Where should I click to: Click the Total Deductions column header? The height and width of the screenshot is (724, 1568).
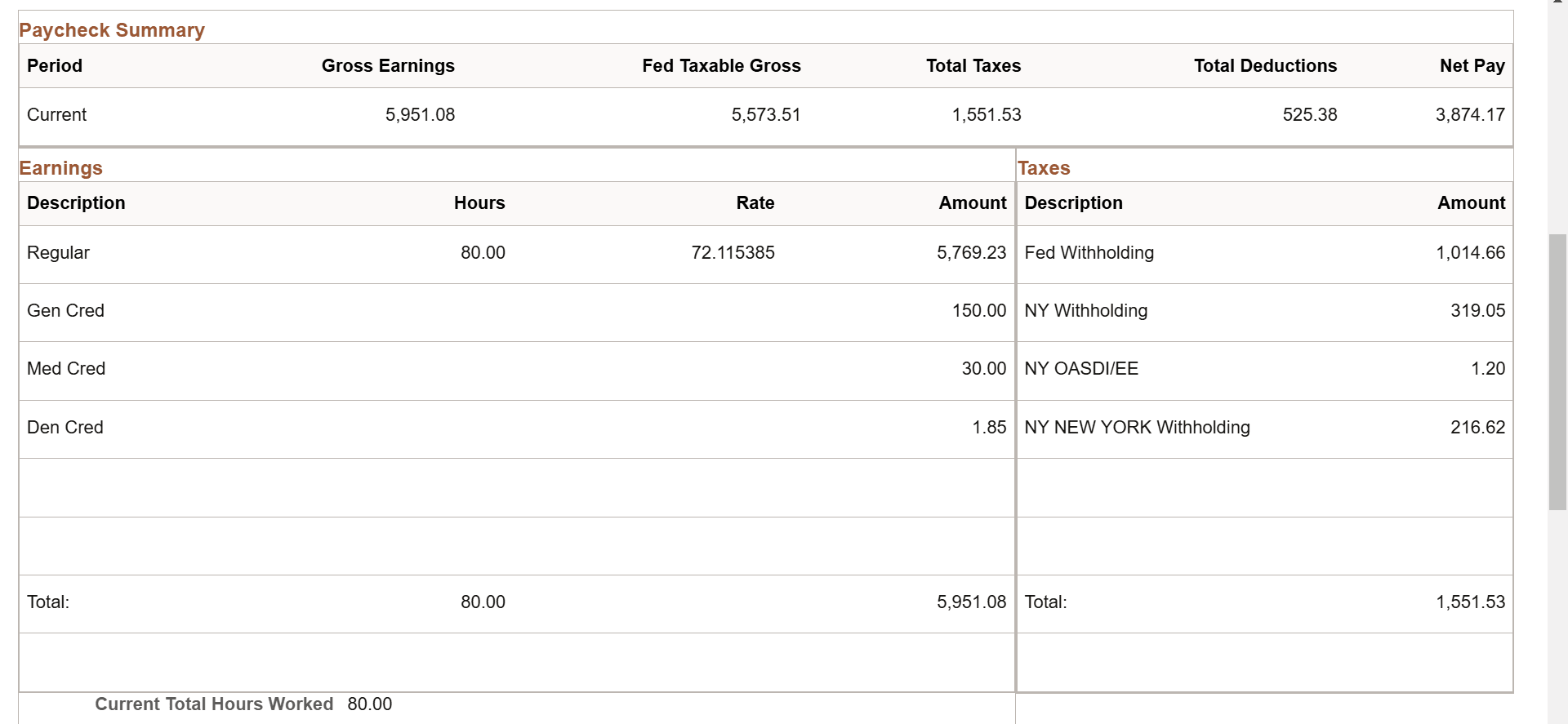[1265, 66]
